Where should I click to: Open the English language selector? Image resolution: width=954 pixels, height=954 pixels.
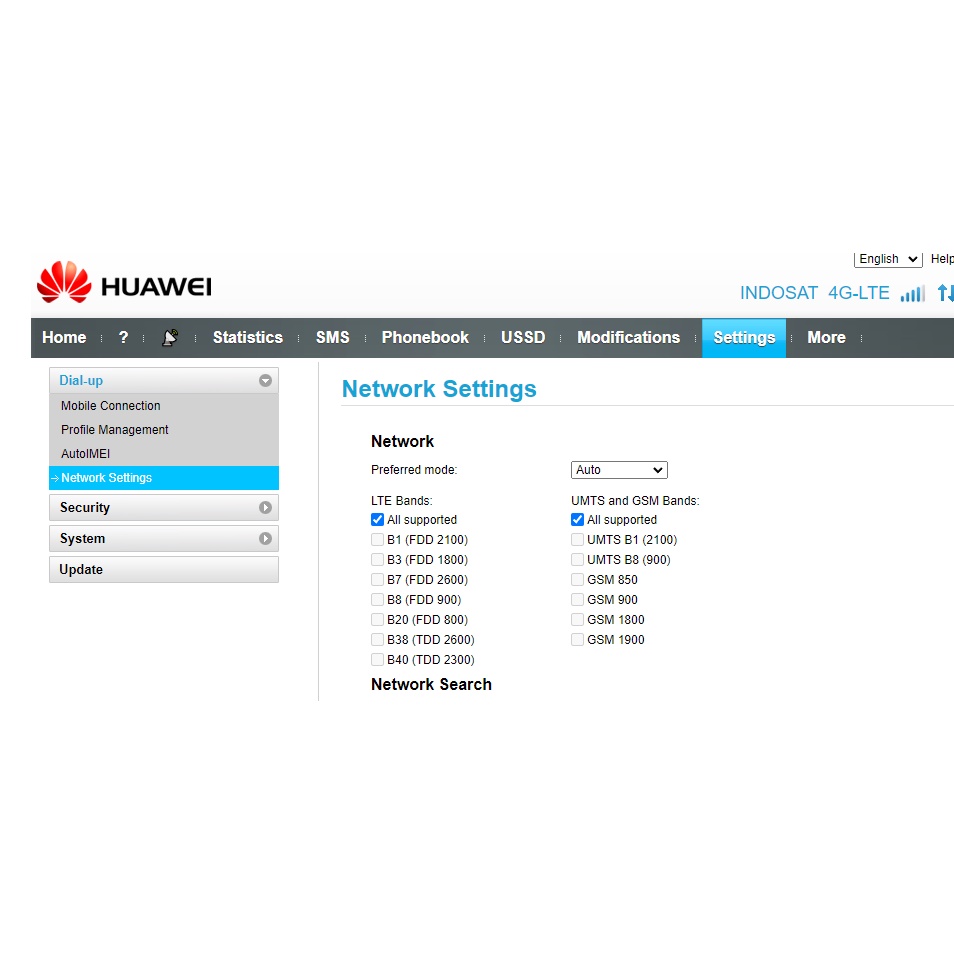(887, 259)
